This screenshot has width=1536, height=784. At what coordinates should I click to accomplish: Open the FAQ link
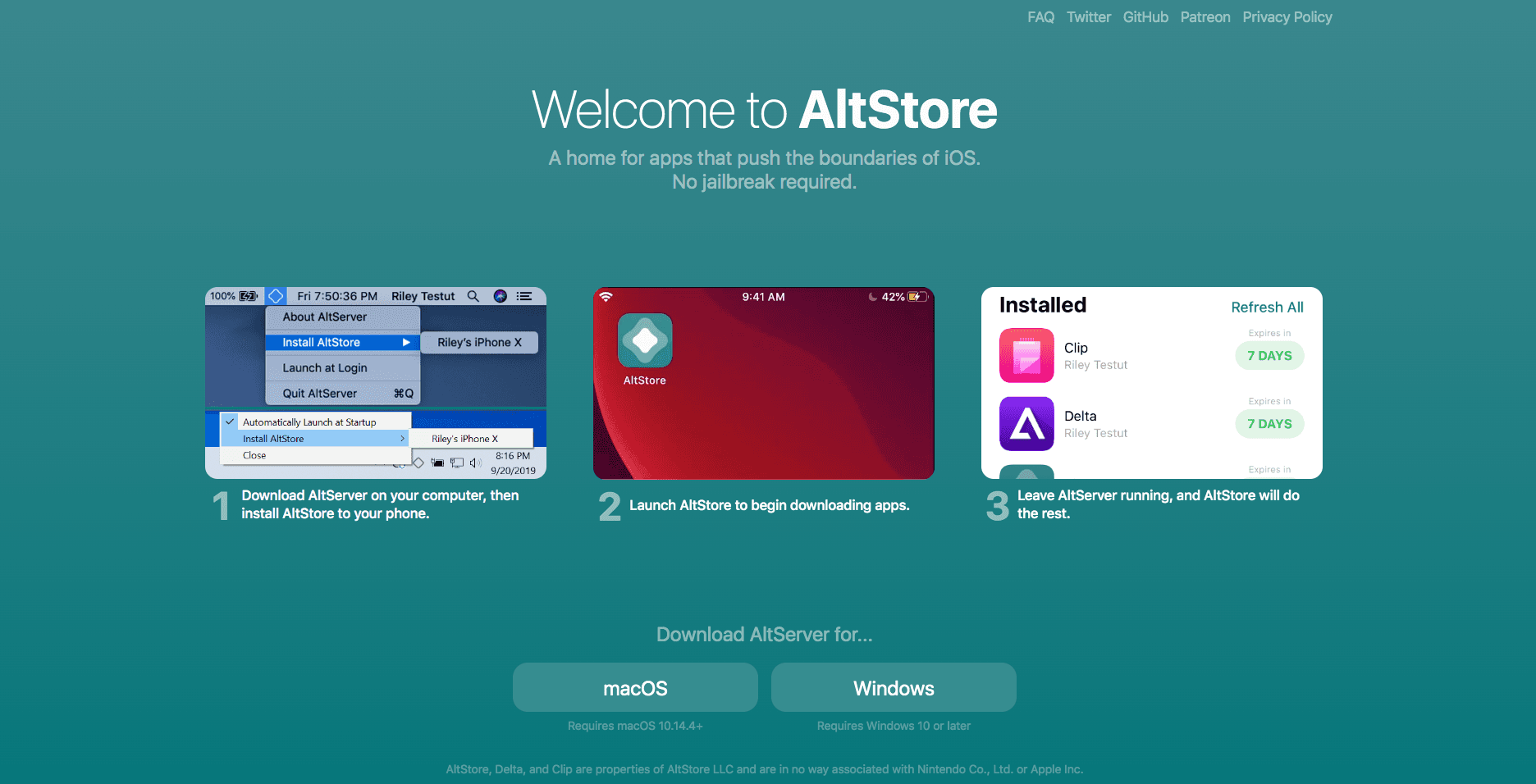[x=1040, y=17]
